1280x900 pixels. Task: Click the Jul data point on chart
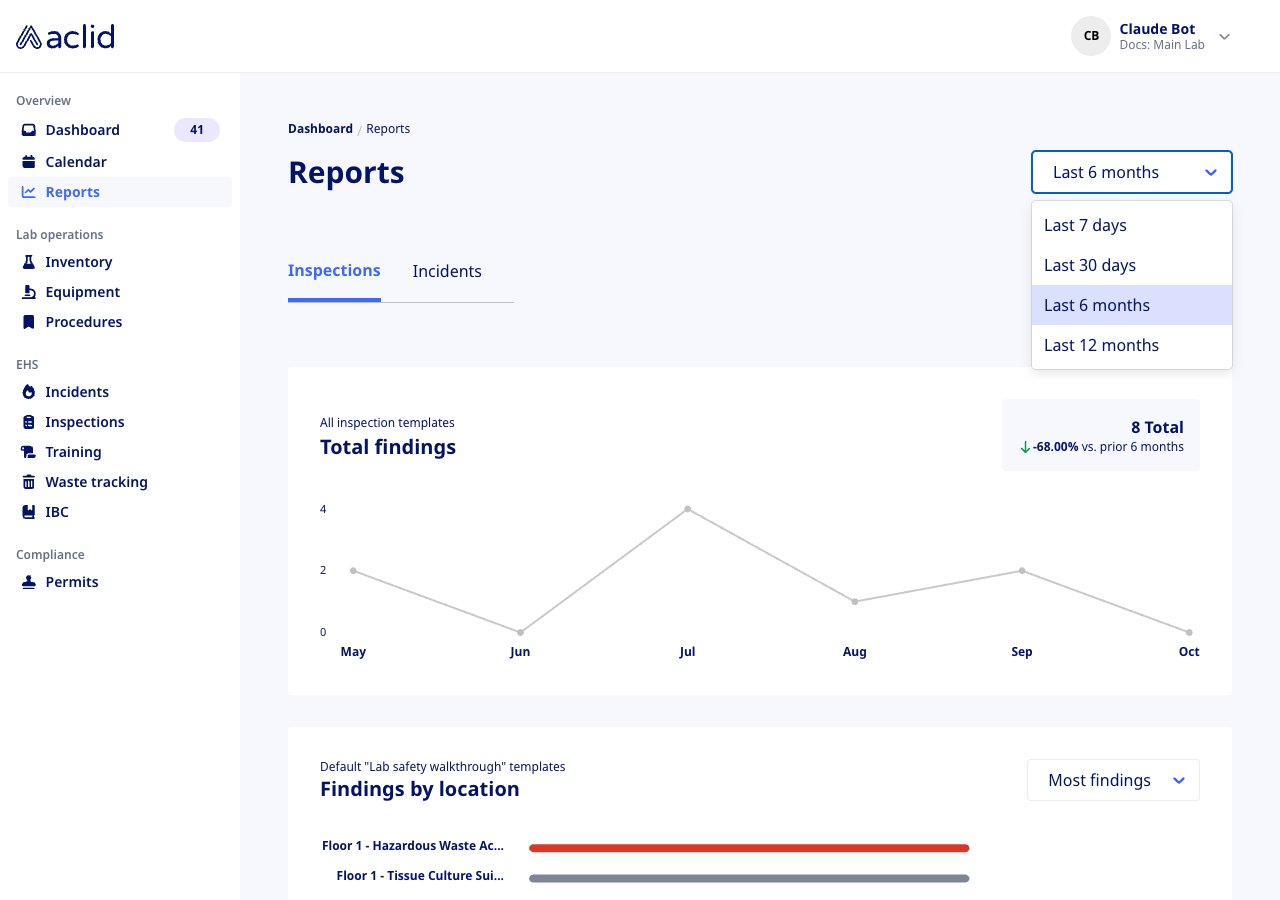(x=687, y=509)
